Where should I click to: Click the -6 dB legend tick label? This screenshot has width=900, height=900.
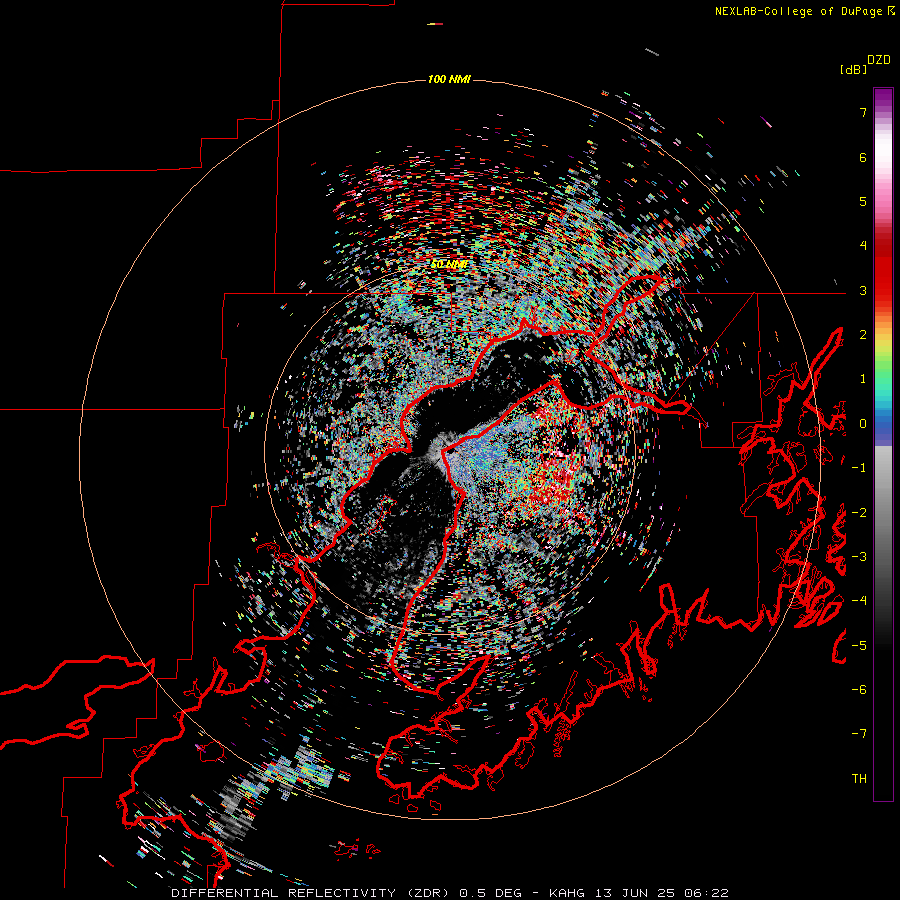click(859, 690)
